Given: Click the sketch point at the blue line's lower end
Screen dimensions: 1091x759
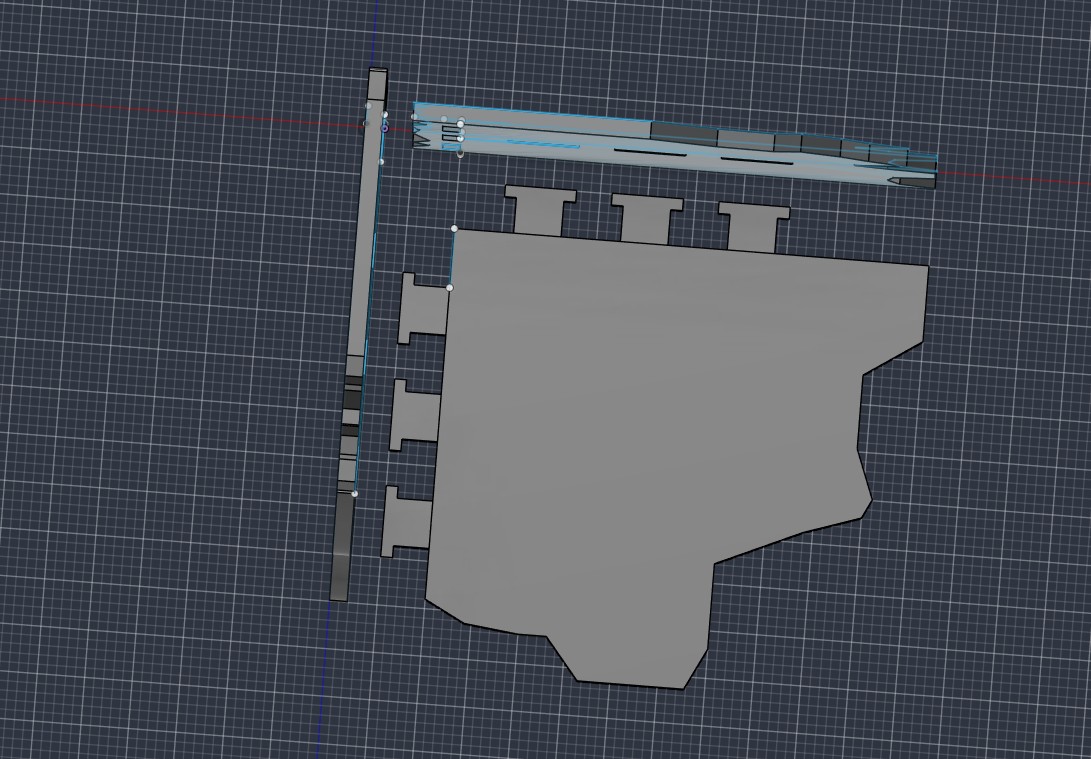Looking at the screenshot, I should [x=354, y=493].
